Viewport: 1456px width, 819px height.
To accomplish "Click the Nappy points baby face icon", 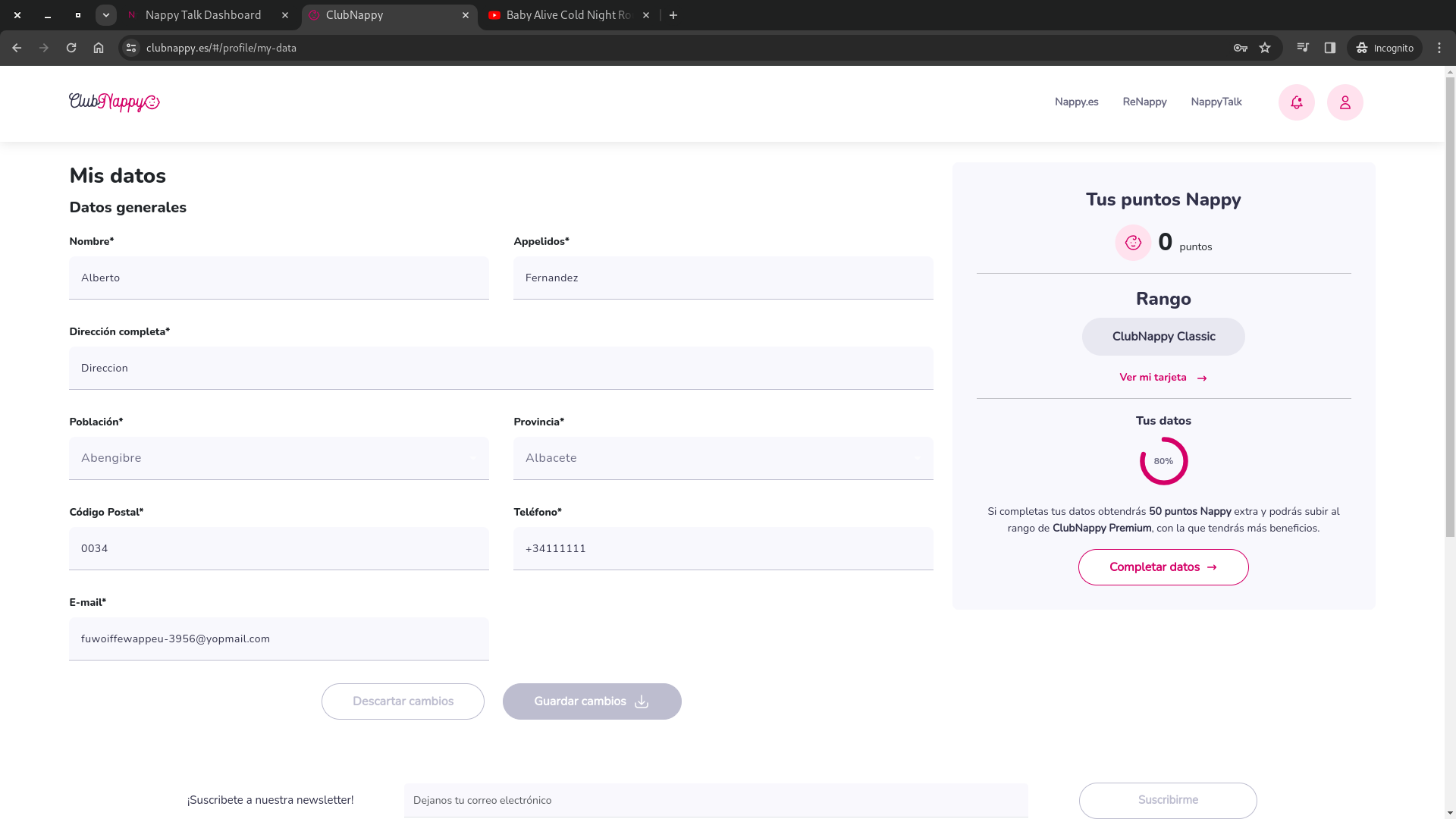I will 1133,243.
